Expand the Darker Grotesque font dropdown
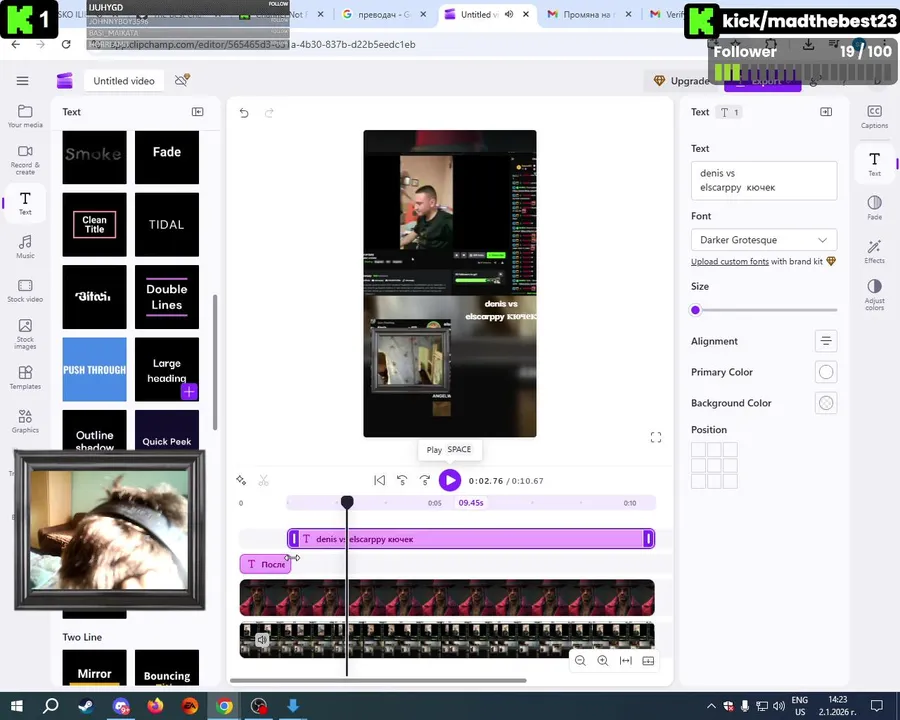 coord(764,240)
